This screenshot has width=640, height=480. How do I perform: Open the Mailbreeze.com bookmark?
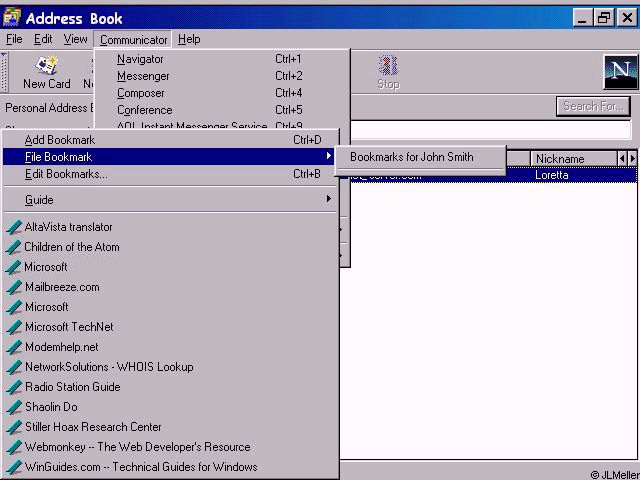tap(62, 287)
